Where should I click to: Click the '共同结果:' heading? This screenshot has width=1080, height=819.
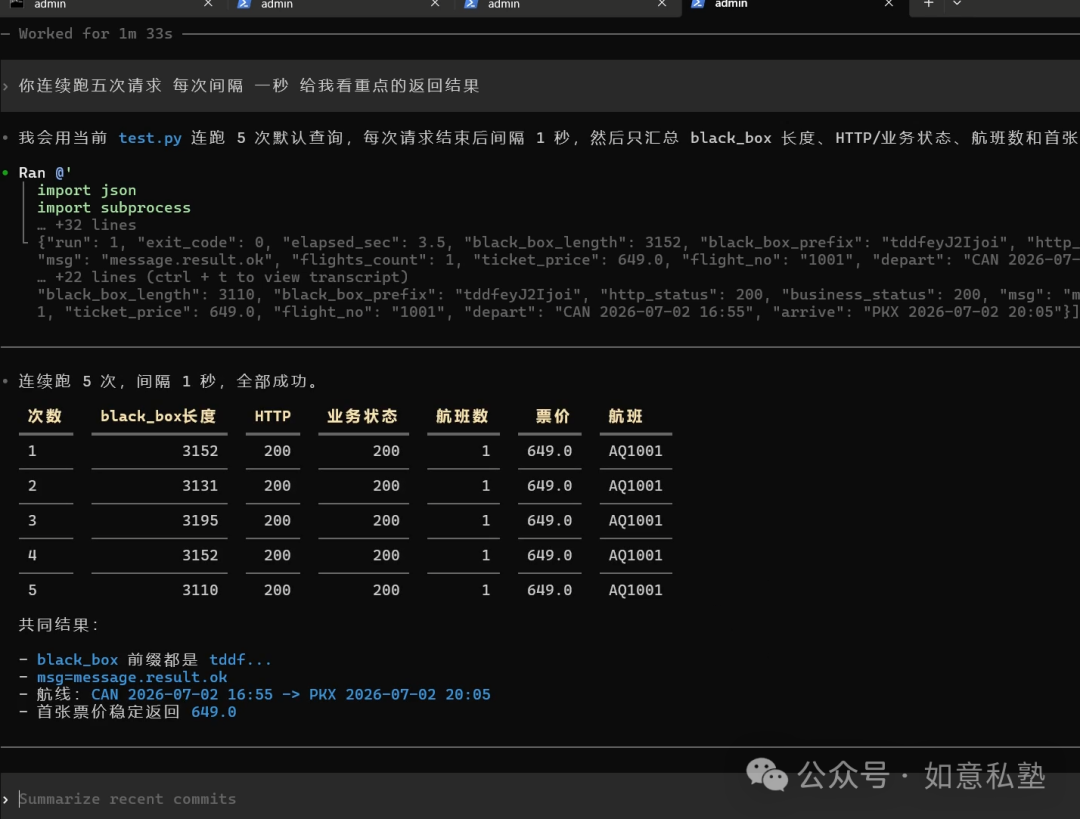pyautogui.click(x=59, y=625)
